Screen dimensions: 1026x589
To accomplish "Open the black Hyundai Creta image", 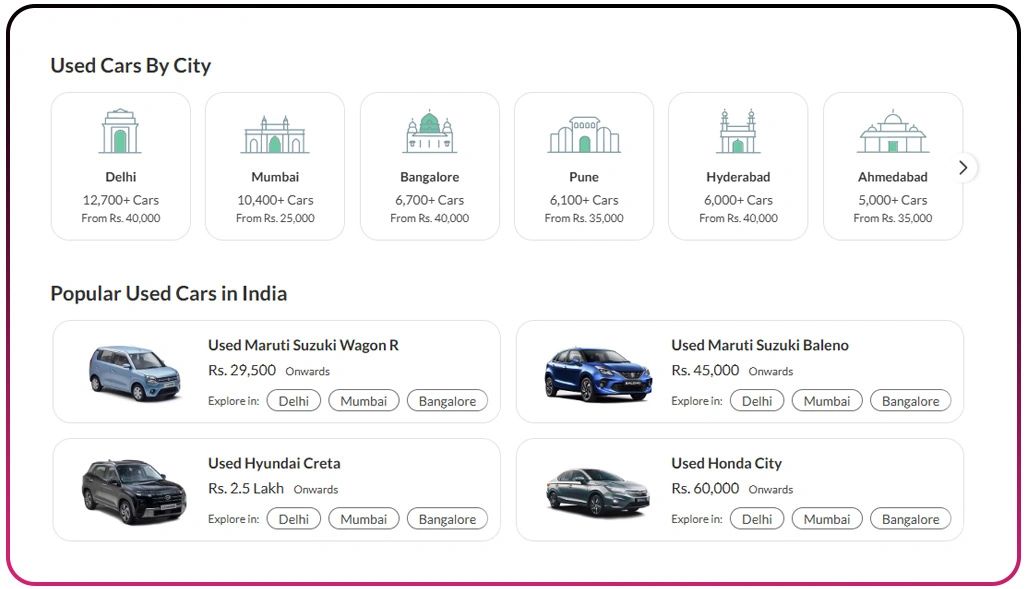I will (134, 491).
